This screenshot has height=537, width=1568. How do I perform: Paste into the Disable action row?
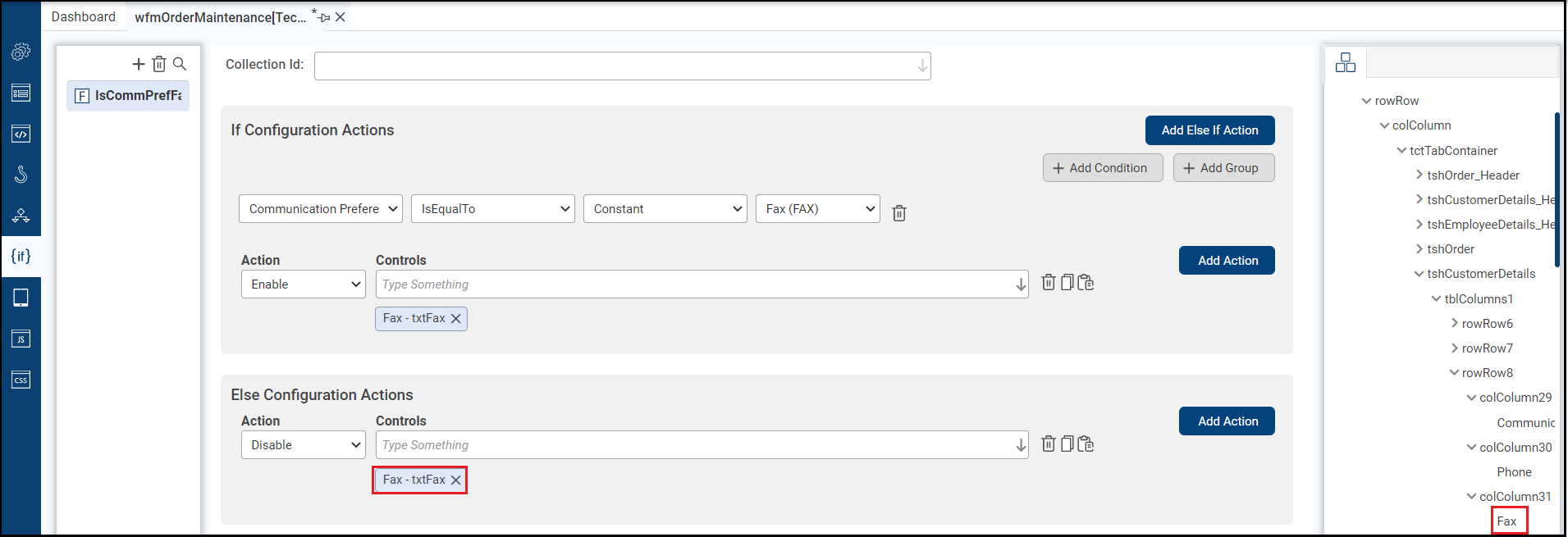coord(1086,444)
